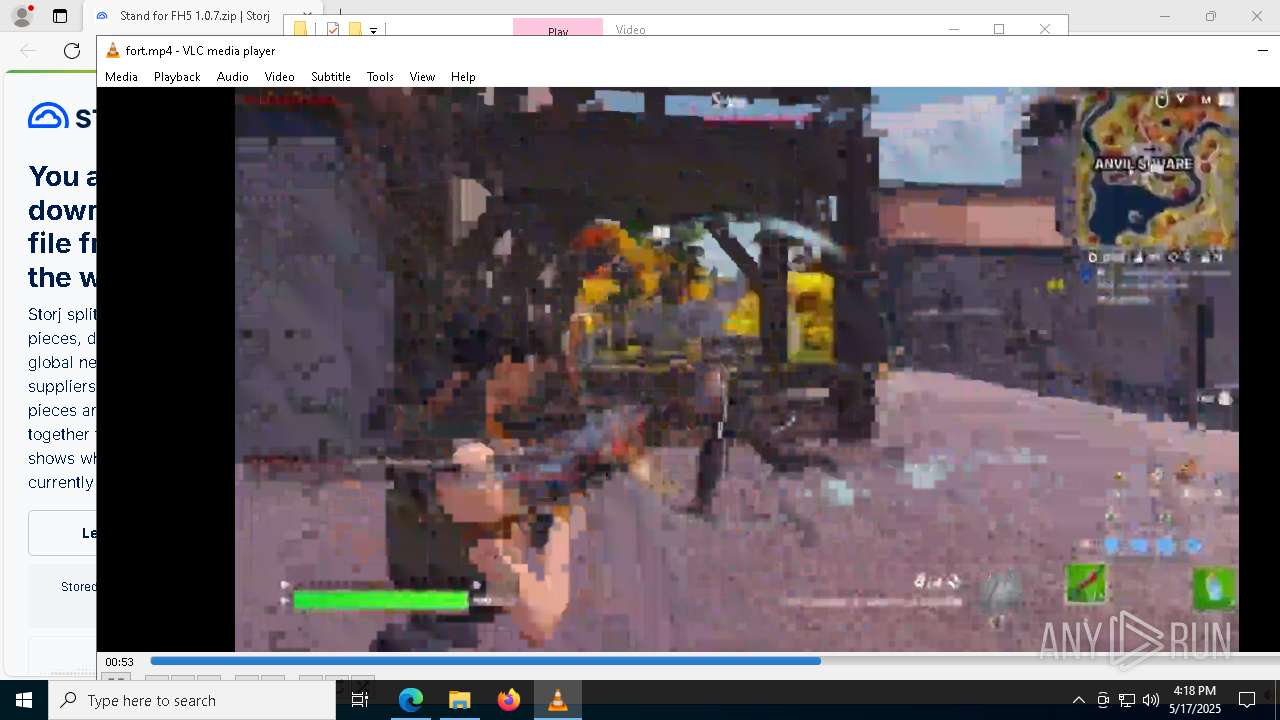Viewport: 1280px width, 720px height.
Task: Click the fort.mp4 video playback area
Action: pos(737,369)
